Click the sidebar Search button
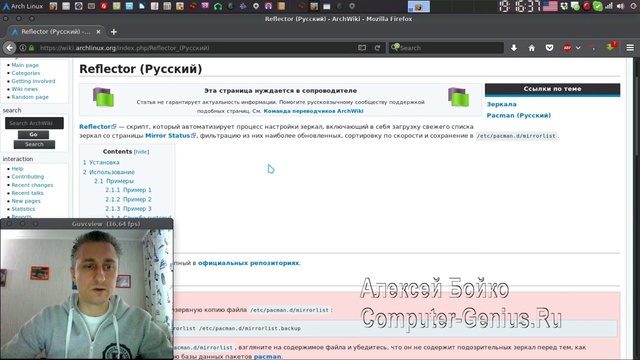The image size is (640, 360). [34, 144]
